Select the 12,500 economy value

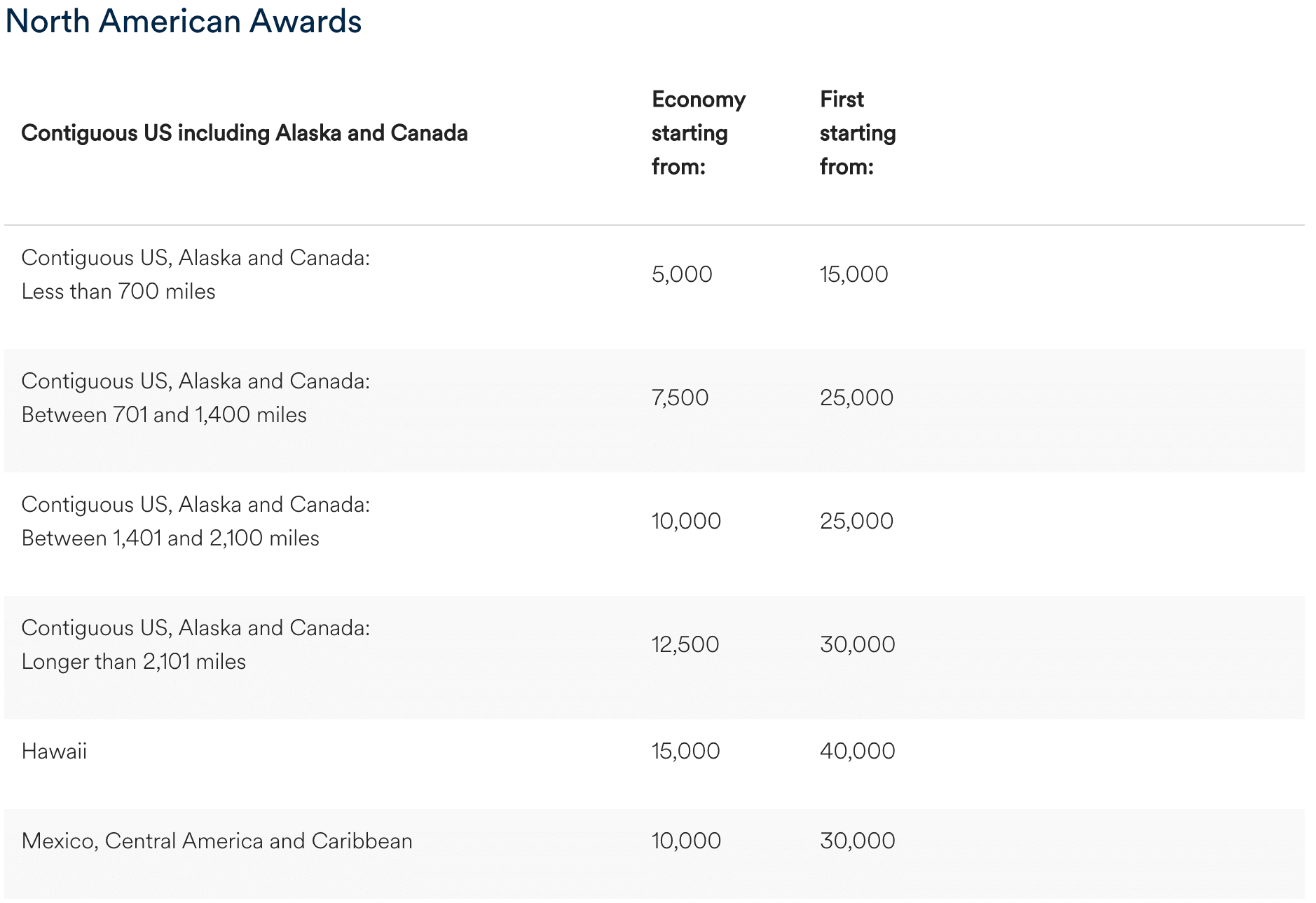pyautogui.click(x=685, y=644)
